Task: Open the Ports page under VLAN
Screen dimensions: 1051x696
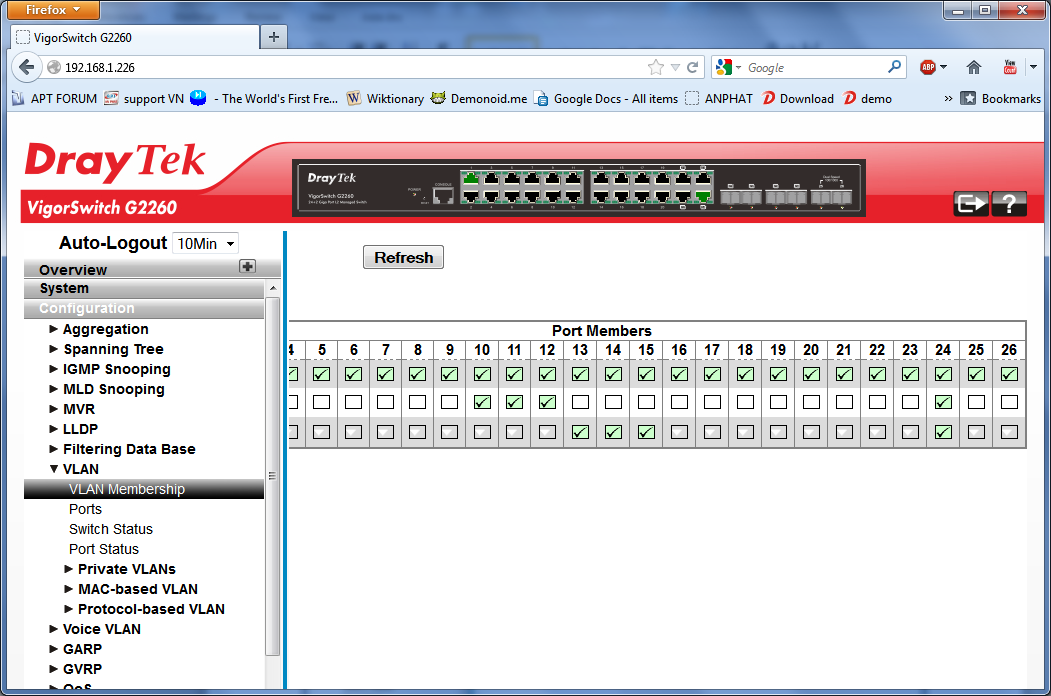Action: [85, 510]
